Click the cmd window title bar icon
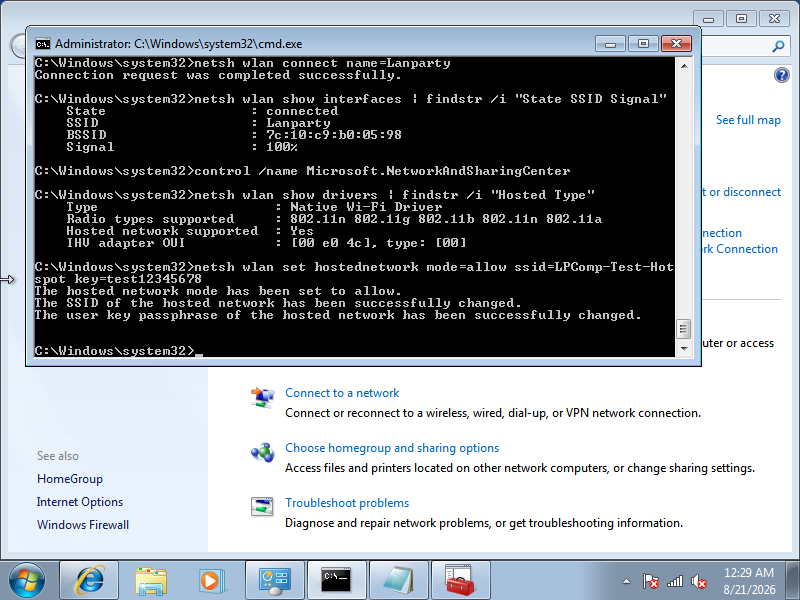Viewport: 800px width, 600px height. [43, 44]
